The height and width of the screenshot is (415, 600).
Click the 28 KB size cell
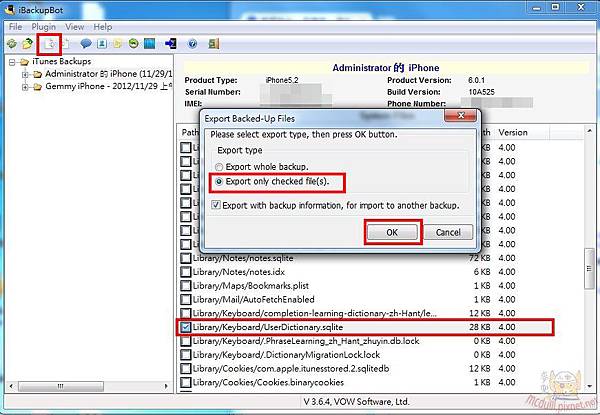tap(479, 327)
